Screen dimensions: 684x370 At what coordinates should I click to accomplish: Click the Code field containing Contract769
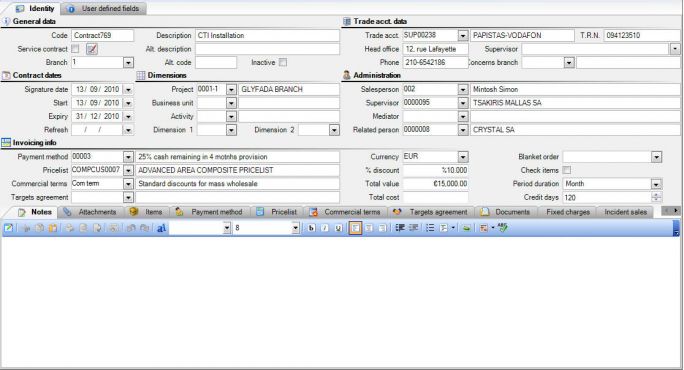point(103,35)
